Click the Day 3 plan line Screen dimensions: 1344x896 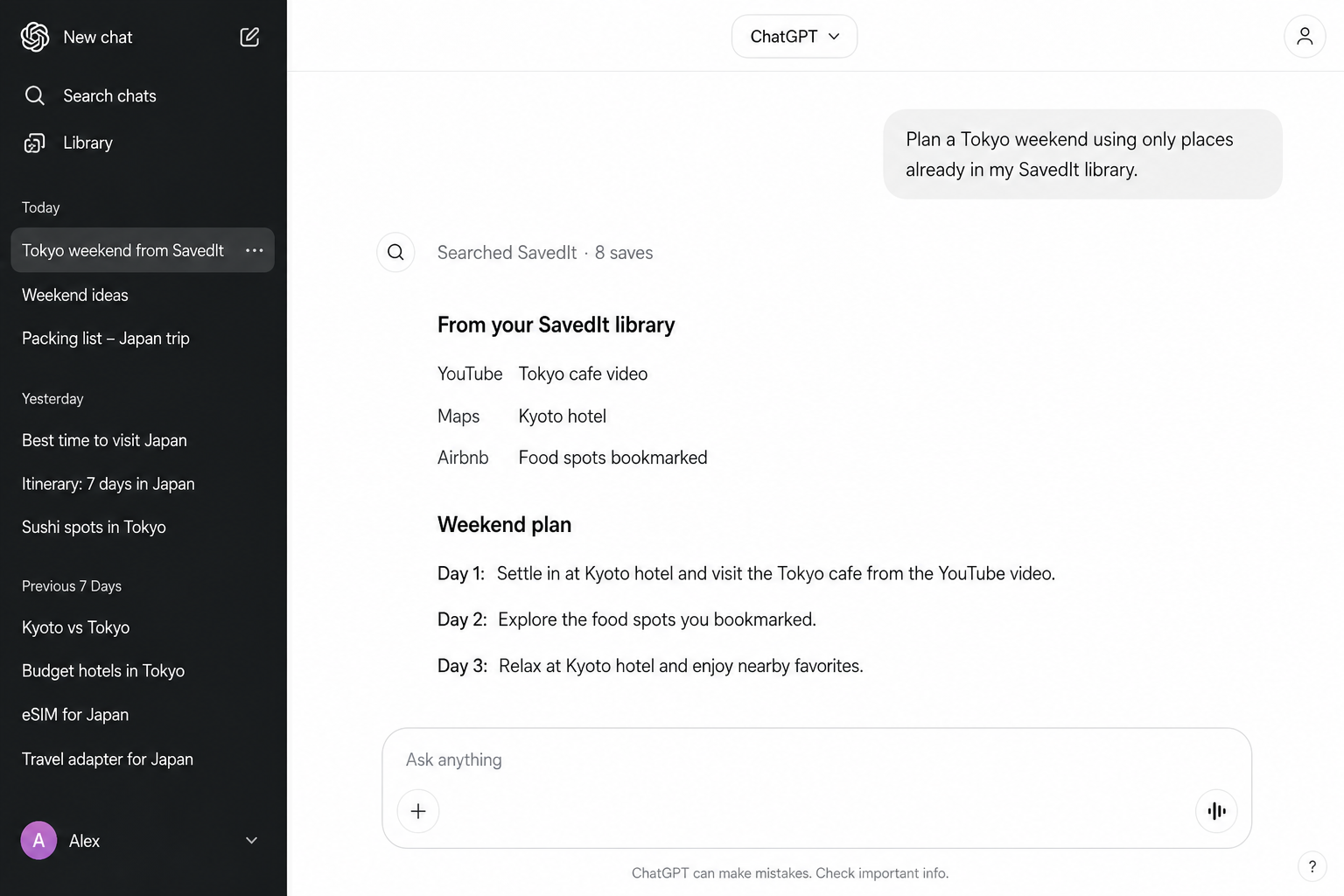click(650, 666)
